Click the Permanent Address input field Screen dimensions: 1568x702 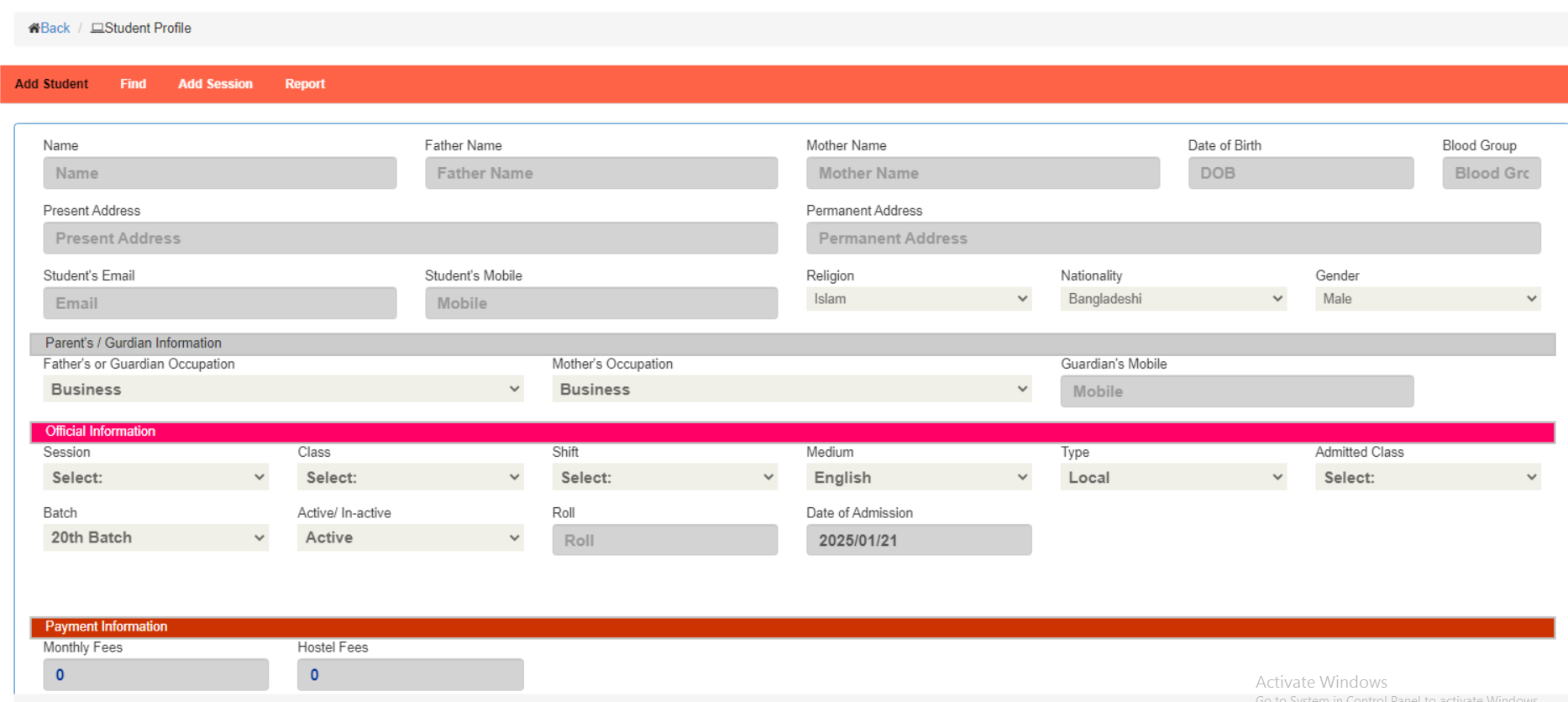pos(1173,238)
